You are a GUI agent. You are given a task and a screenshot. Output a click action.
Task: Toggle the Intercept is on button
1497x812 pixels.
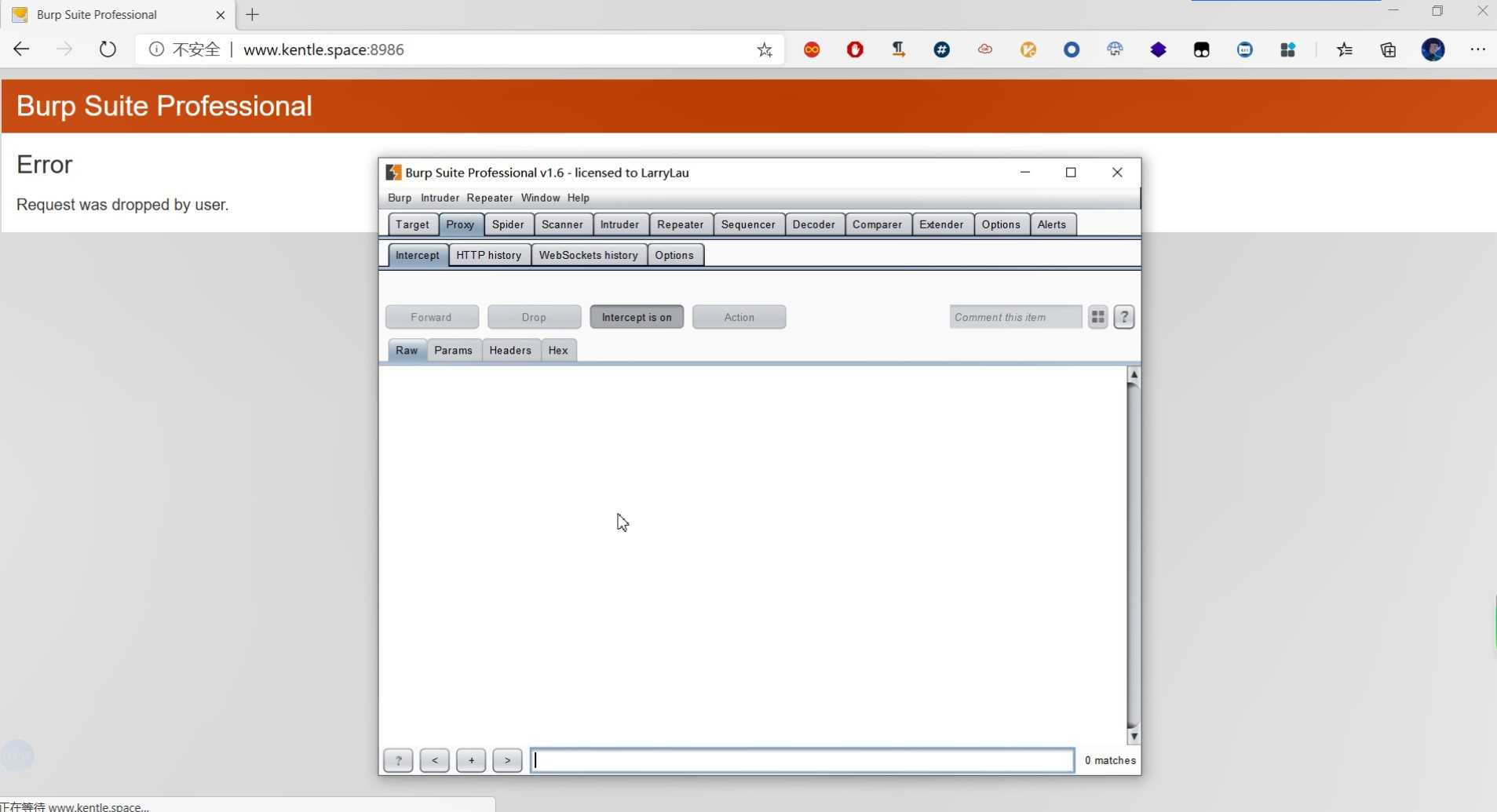[x=637, y=317]
